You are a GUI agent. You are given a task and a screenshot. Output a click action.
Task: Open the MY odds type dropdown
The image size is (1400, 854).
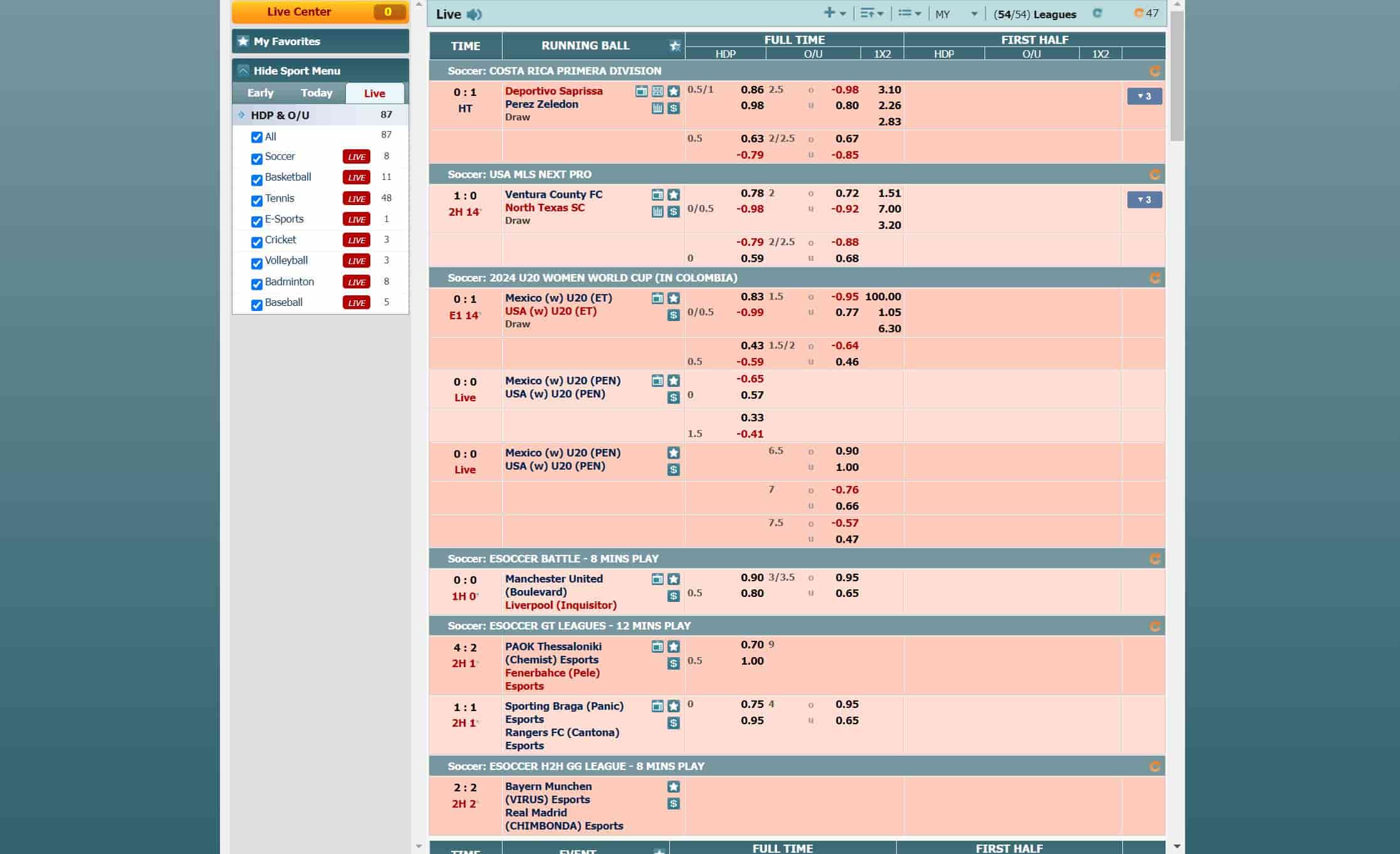point(956,14)
